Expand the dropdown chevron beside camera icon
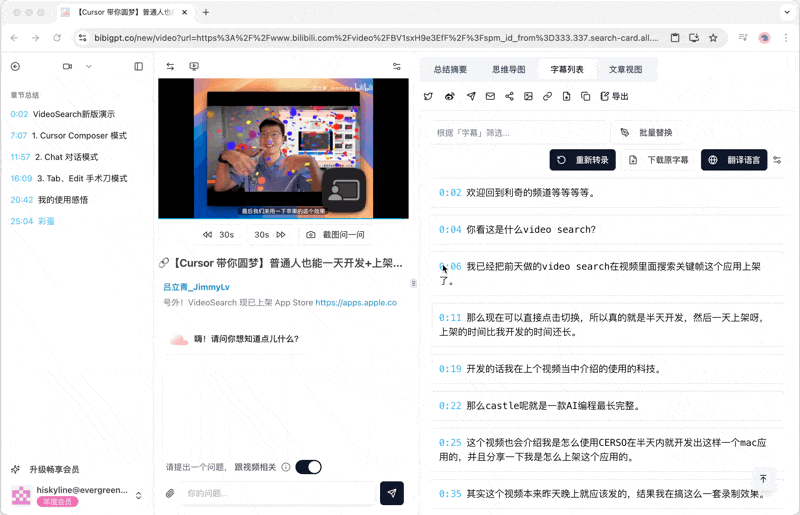Viewport: 800px width, 515px height. 89,66
